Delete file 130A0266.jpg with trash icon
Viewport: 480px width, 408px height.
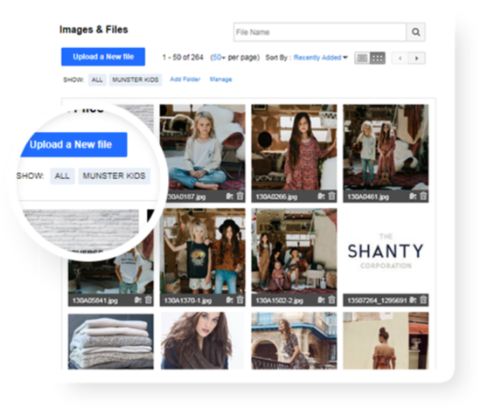point(332,196)
